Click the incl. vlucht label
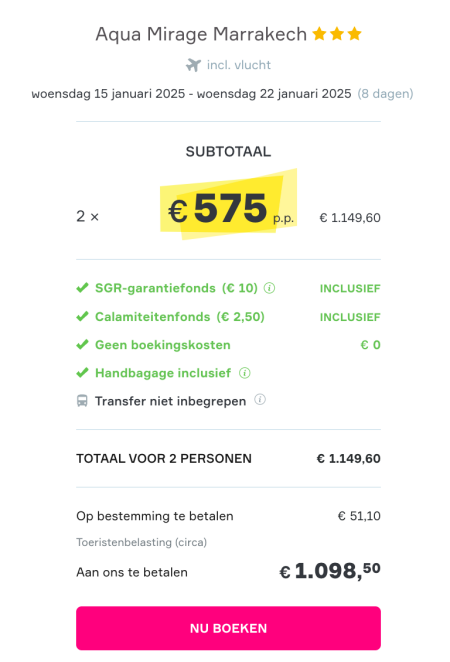Image resolution: width=450 pixels, height=662 pixels. 239,65
